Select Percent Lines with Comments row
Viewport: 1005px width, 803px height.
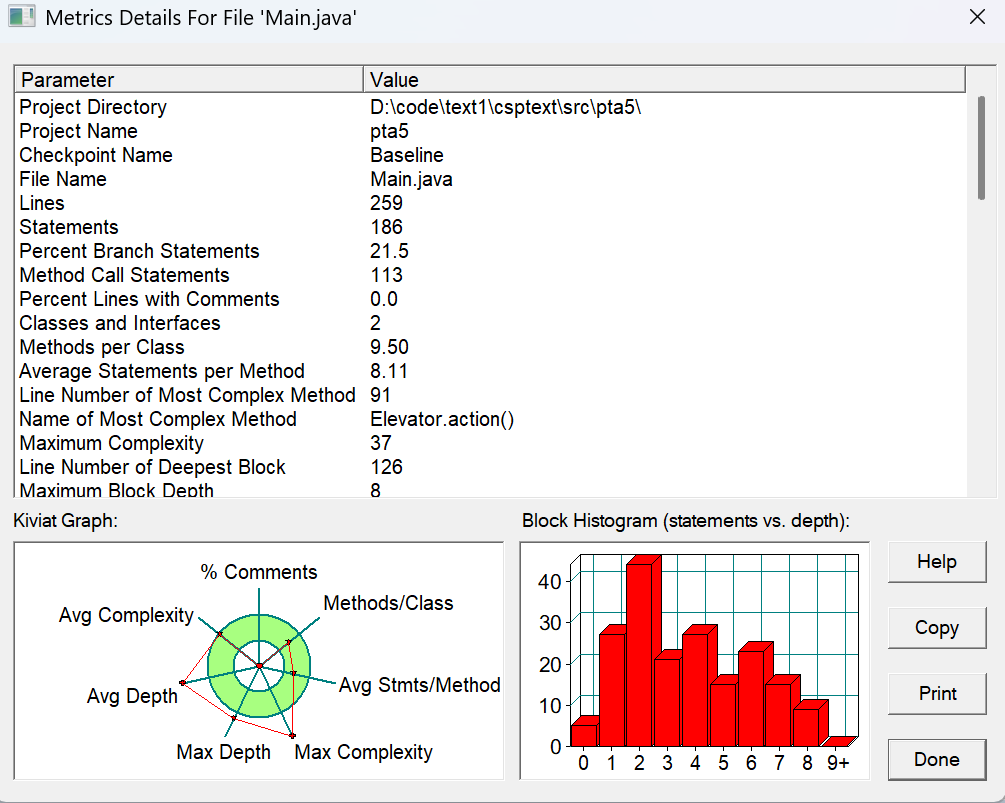tap(490, 299)
